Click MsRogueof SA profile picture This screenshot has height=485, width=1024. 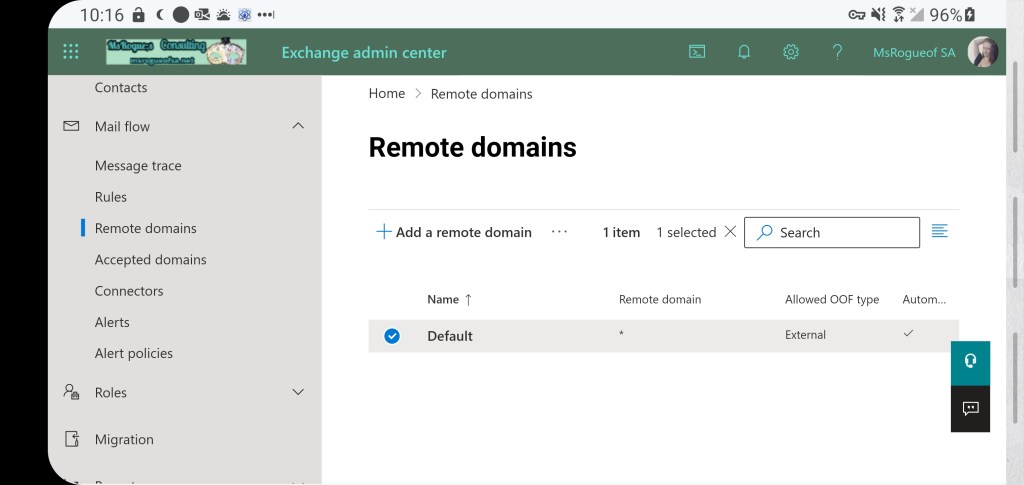pos(983,52)
